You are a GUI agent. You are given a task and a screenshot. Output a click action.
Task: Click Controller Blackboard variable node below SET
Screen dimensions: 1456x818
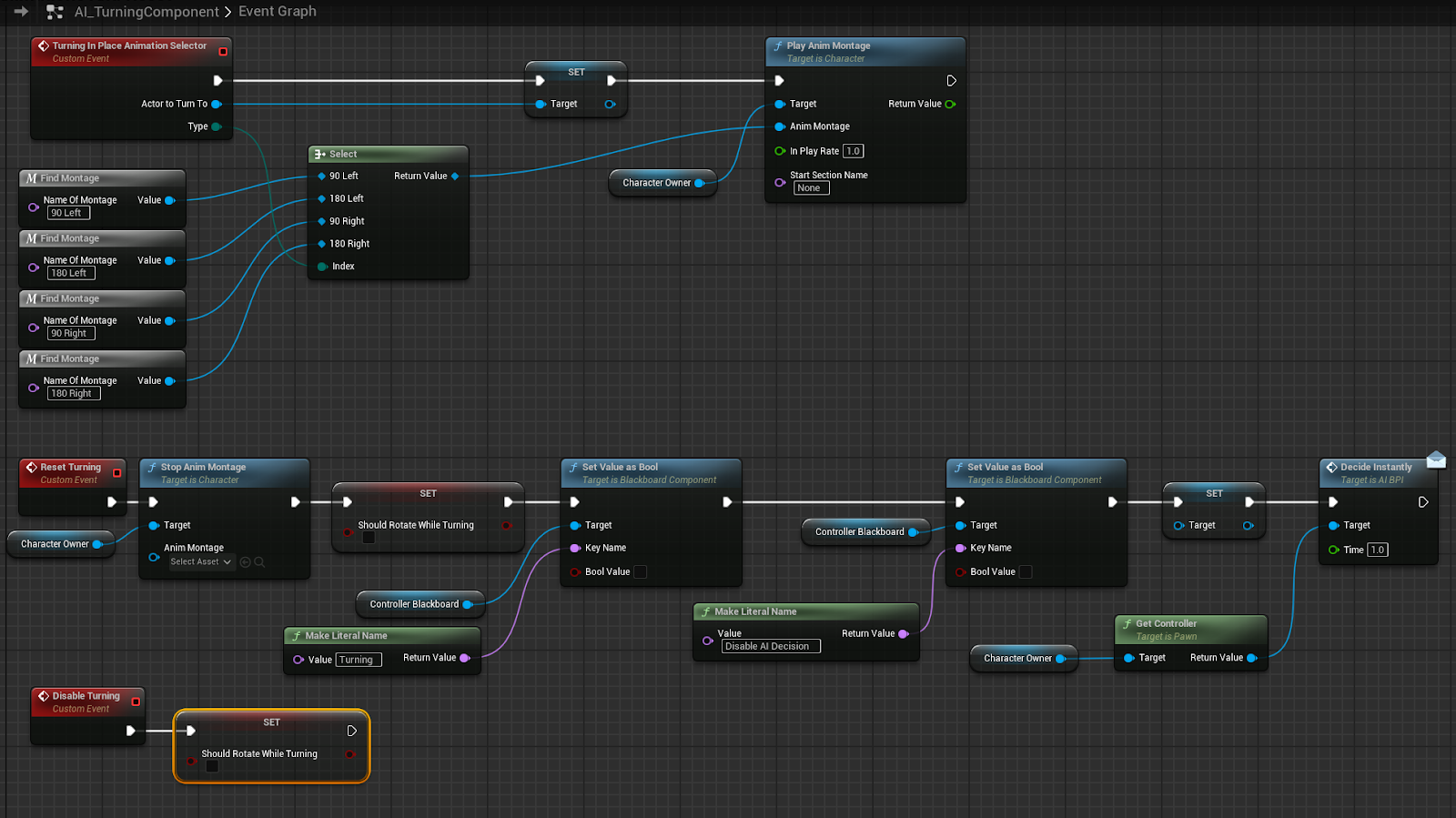coord(420,604)
